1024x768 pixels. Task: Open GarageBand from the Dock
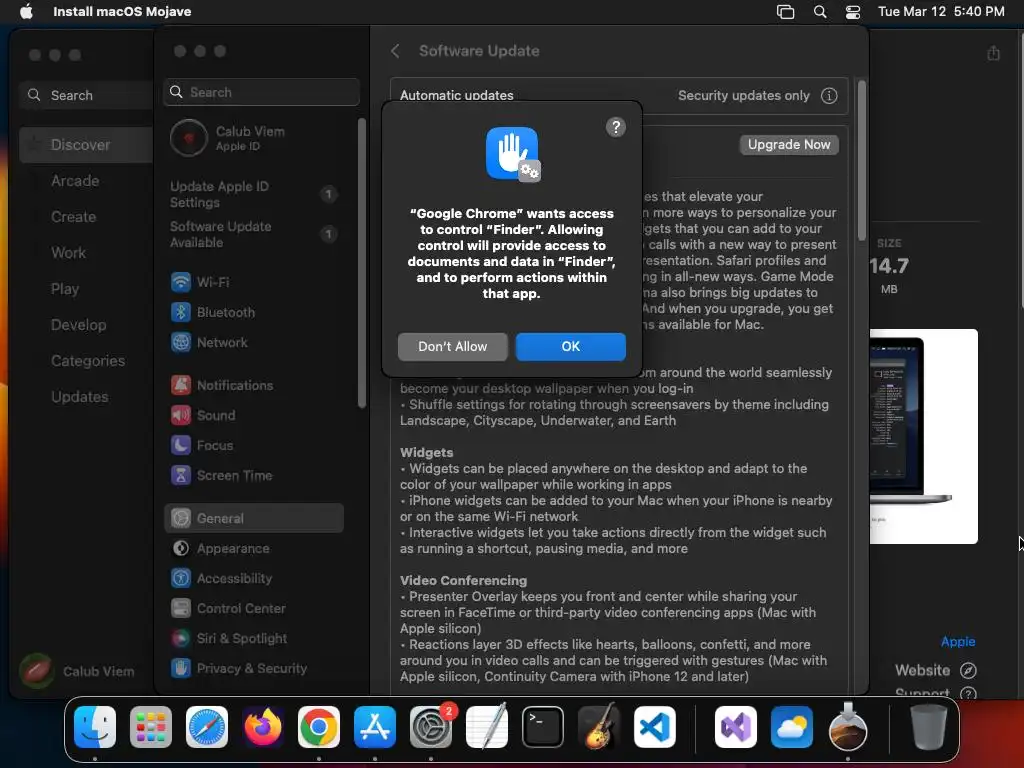click(x=599, y=727)
